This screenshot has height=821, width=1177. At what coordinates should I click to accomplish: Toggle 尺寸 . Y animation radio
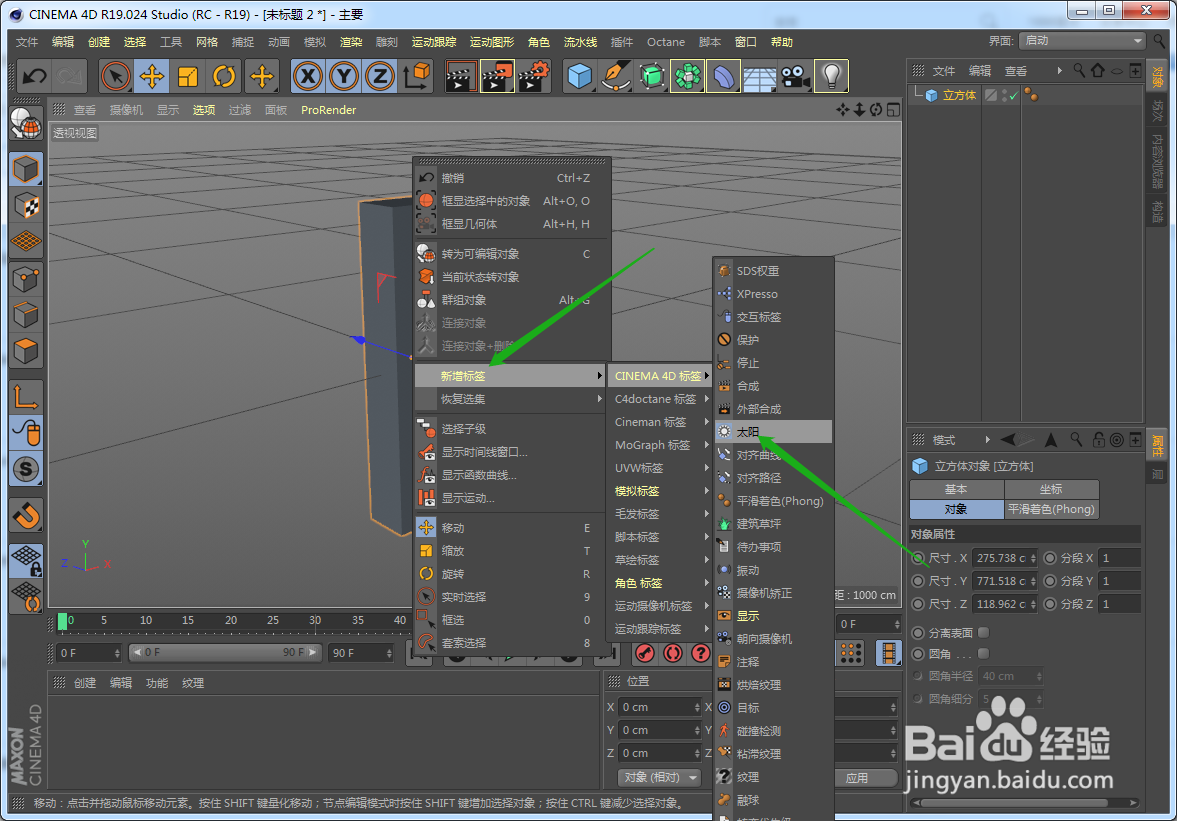pos(918,581)
